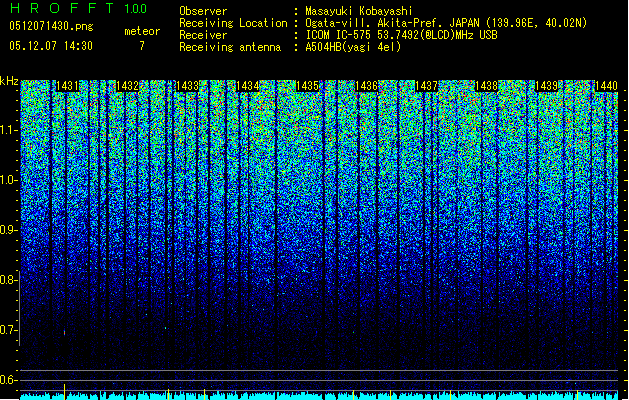The width and height of the screenshot is (629, 400).
Task: Click the 1439 time marker
Action: [x=546, y=86]
